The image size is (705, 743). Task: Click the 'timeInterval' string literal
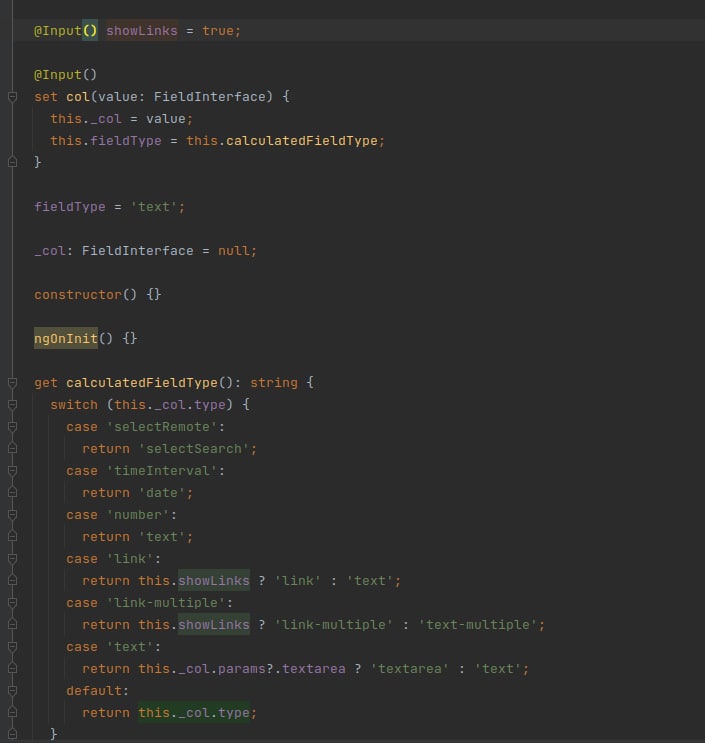162,471
